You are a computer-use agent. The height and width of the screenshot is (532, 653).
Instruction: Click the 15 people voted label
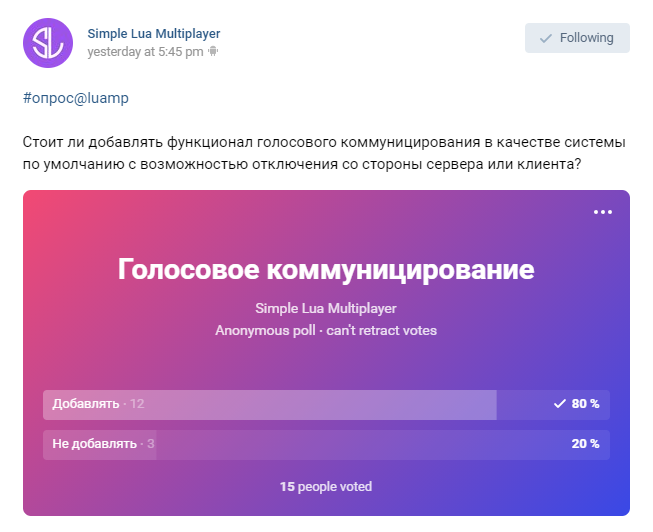coord(326,487)
